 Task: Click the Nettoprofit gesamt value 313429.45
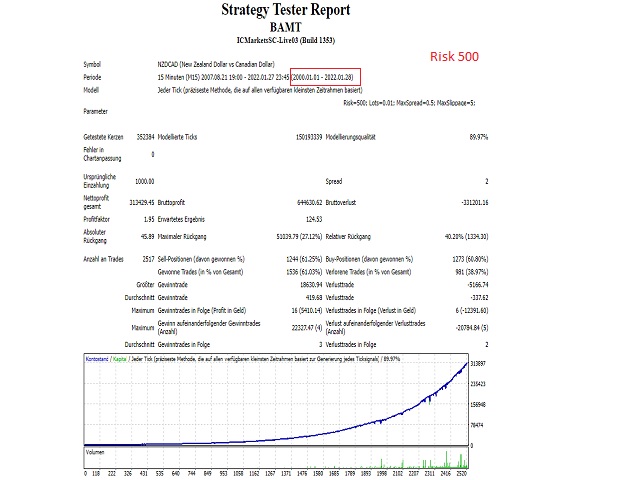pyautogui.click(x=142, y=202)
